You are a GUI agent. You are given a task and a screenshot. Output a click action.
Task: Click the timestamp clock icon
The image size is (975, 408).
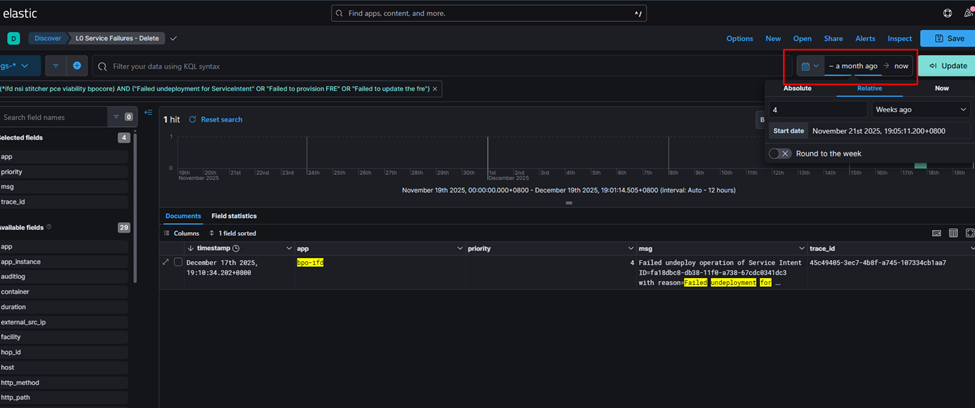(236, 248)
